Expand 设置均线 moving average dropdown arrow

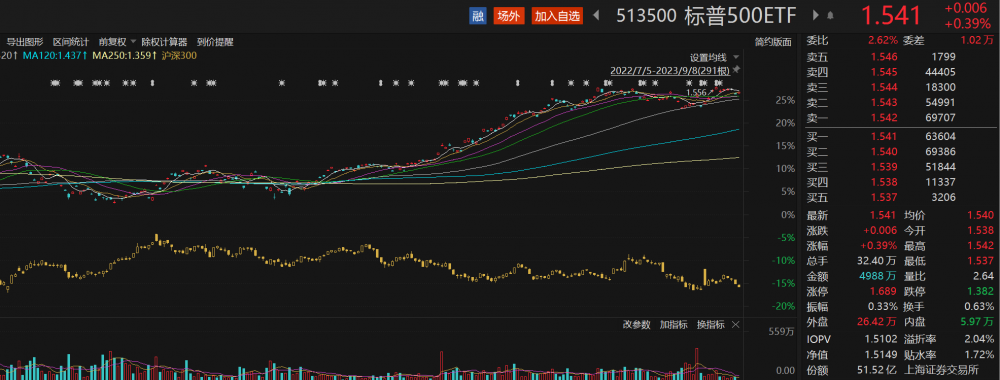click(735, 57)
